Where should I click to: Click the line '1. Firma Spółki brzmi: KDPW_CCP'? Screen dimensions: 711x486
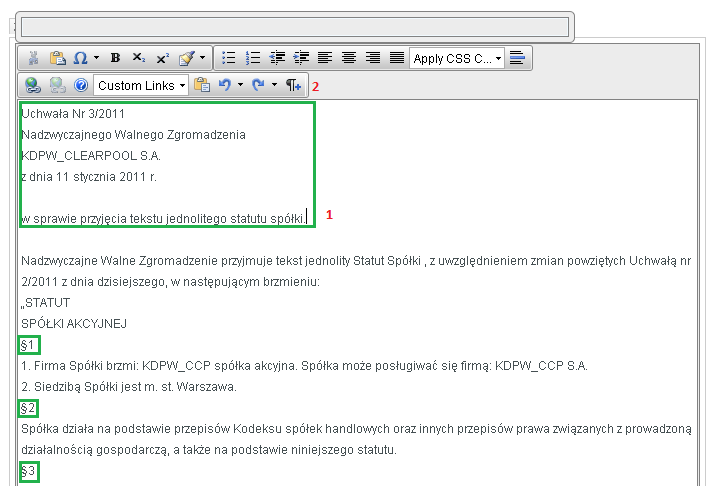[x=304, y=365]
